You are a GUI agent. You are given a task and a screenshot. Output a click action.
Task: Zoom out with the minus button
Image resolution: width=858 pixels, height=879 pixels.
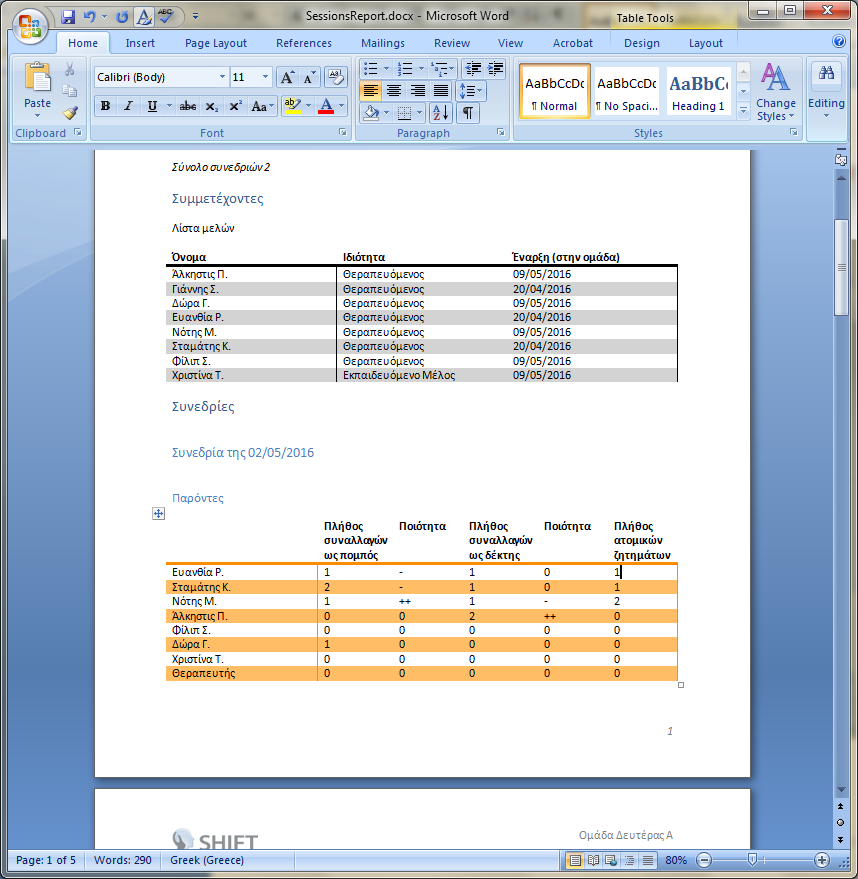click(x=704, y=859)
